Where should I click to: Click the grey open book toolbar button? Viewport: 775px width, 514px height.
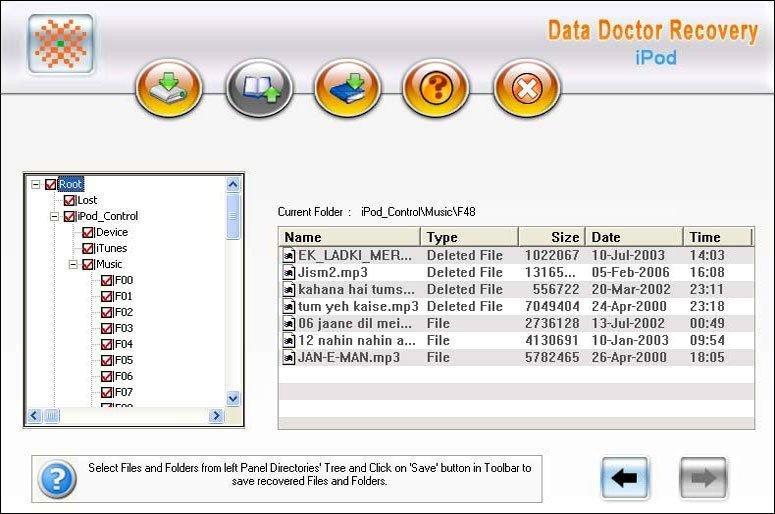coord(259,88)
